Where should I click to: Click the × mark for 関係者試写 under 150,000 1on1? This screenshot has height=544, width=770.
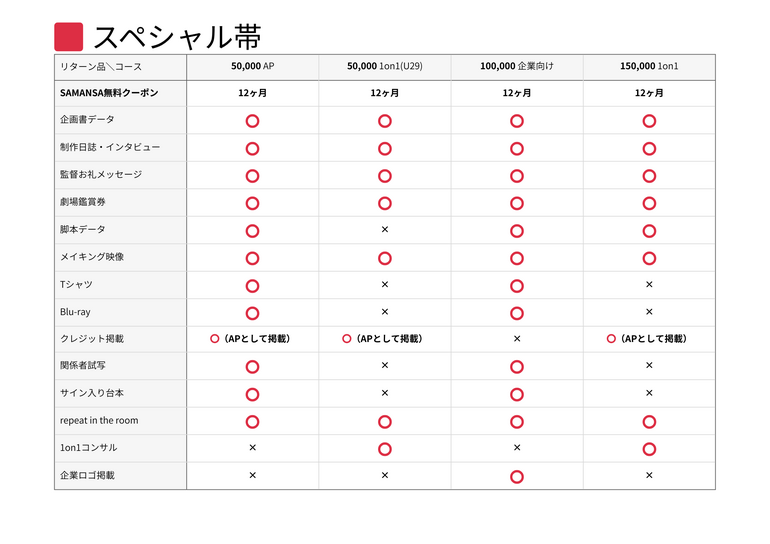649,366
